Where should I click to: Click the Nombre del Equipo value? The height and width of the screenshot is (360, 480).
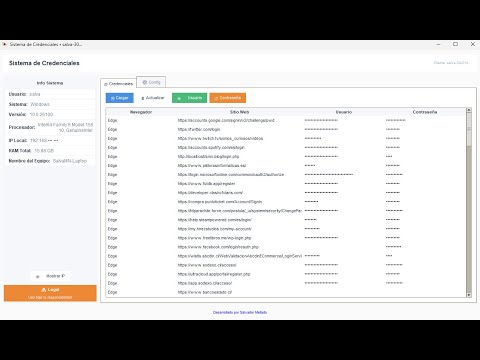point(70,161)
